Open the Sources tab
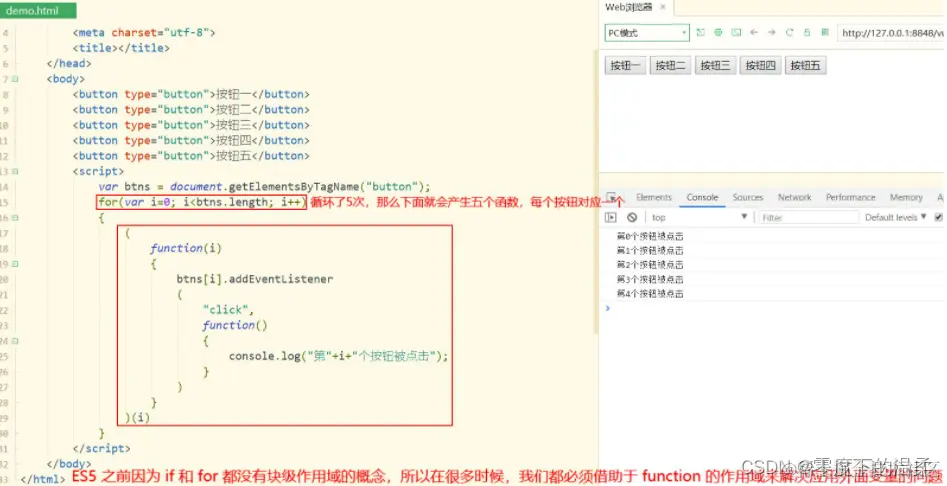 748,197
